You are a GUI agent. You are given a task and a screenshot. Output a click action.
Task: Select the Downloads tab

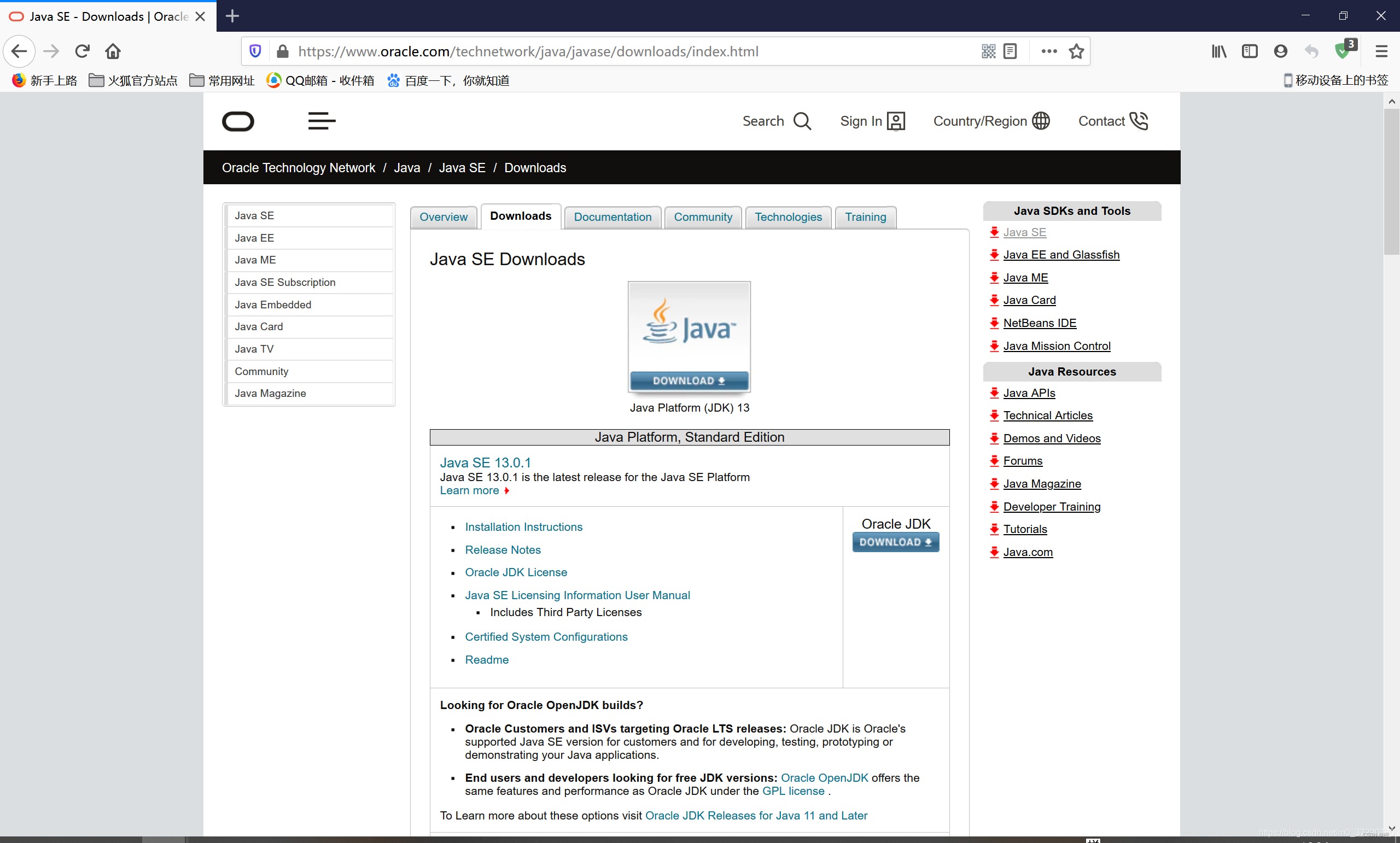pos(521,216)
